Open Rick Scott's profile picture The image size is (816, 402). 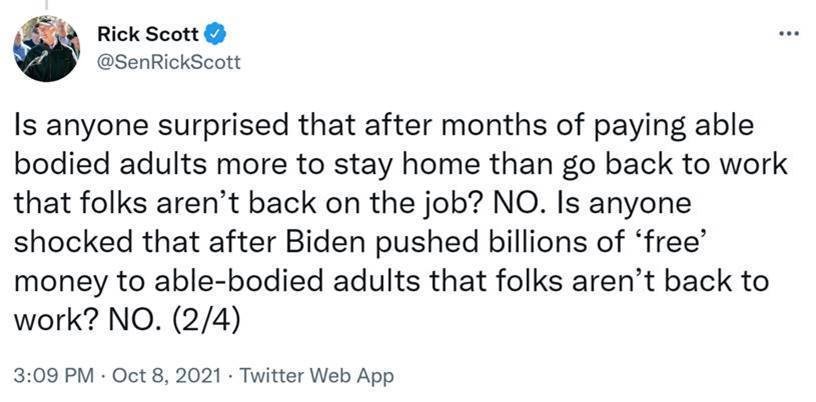[x=46, y=48]
